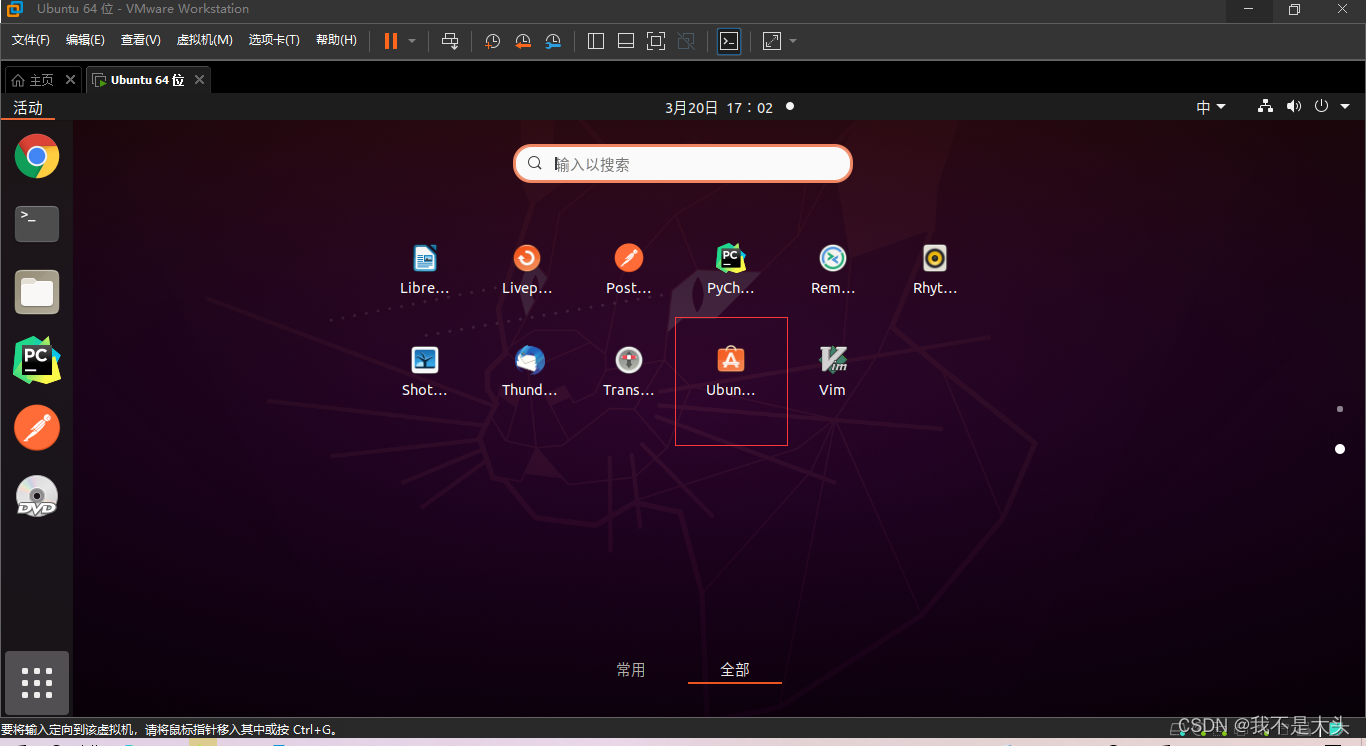Open the clock and calendar at 3月20日
Viewport: 1366px width, 746px height.
coord(719,107)
